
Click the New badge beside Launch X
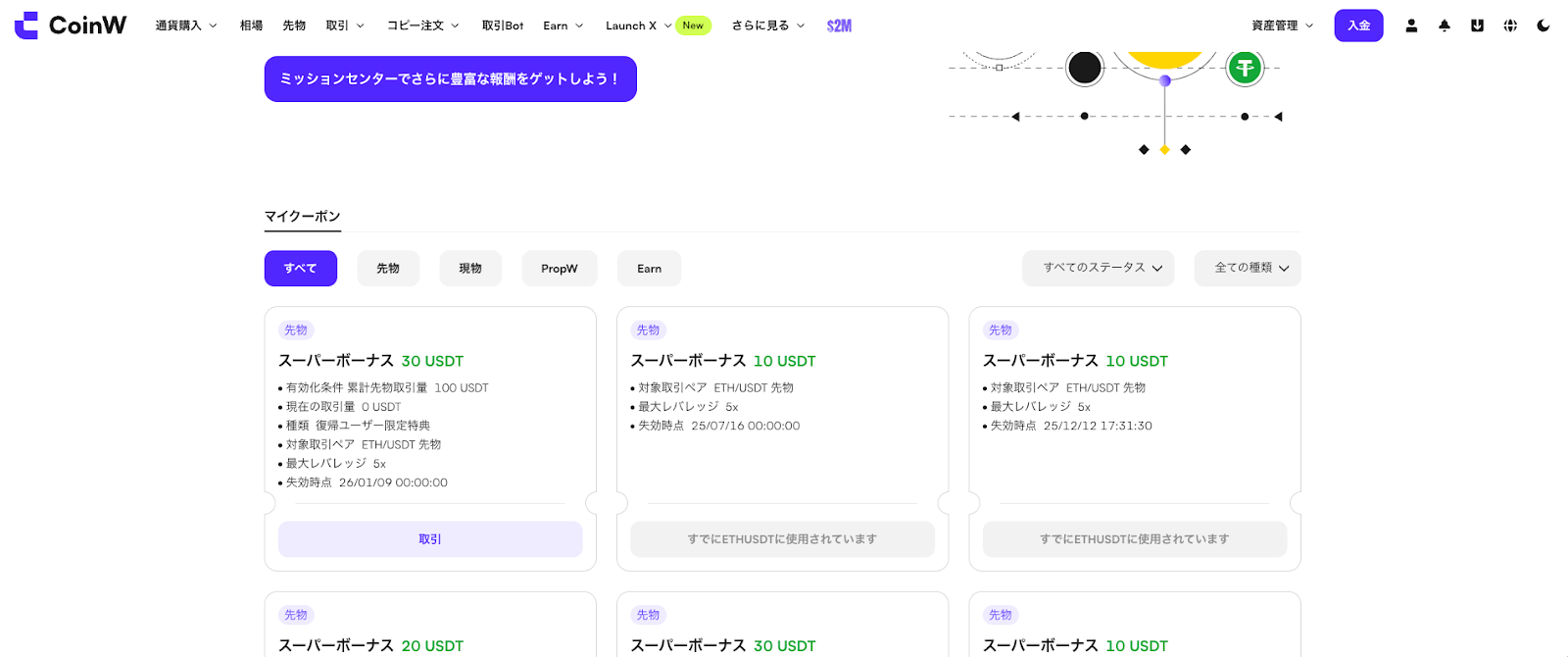coord(693,25)
